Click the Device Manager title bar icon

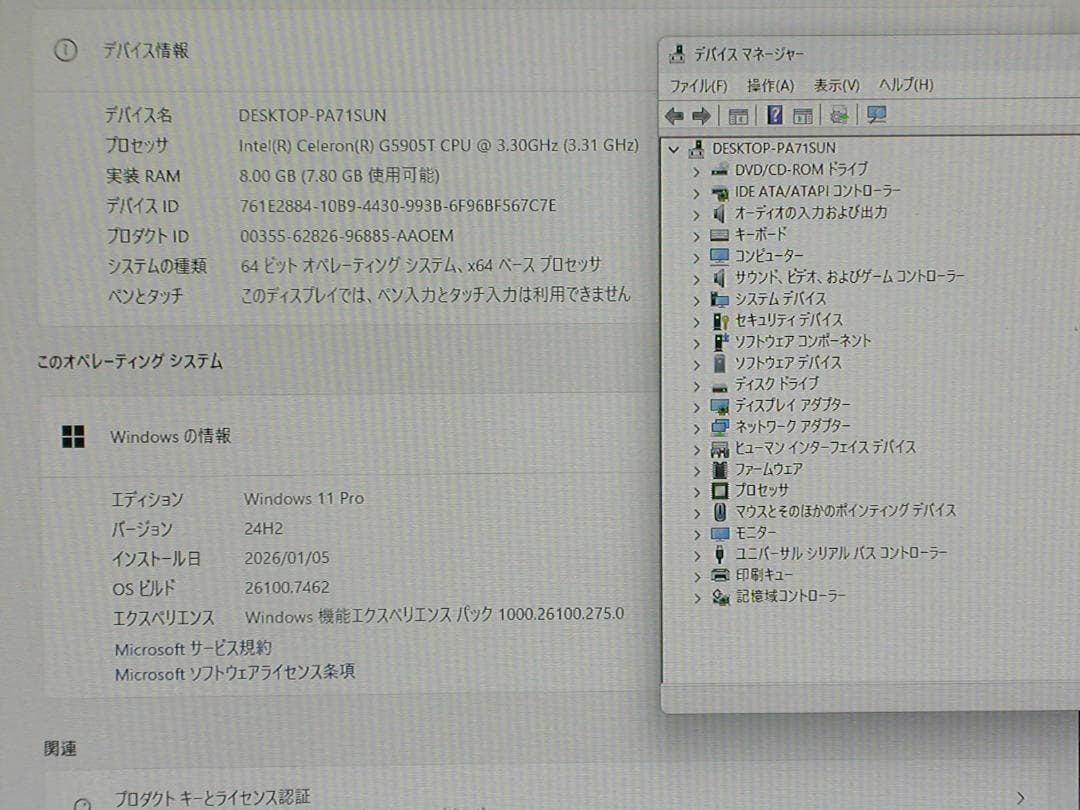[x=676, y=52]
